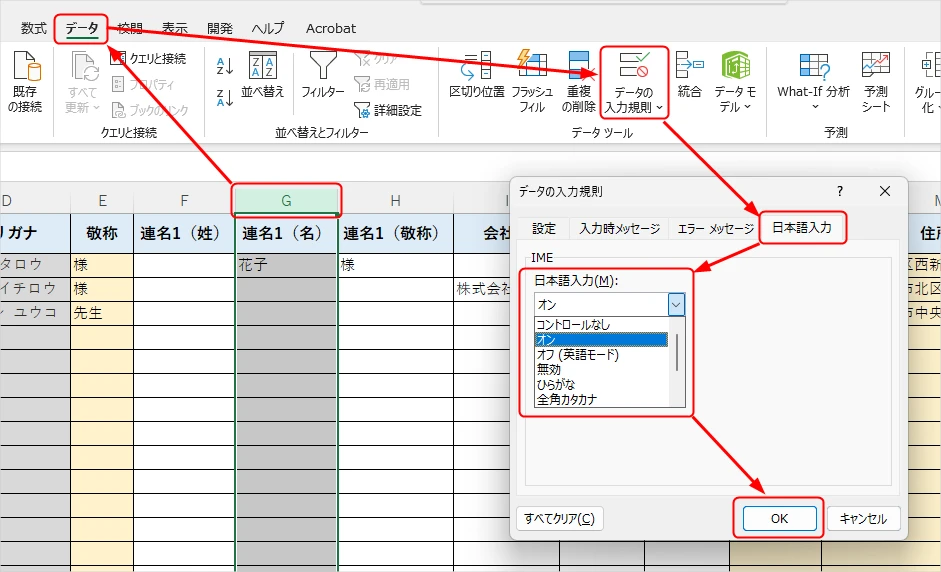Click the OK button
The height and width of the screenshot is (572, 941).
click(x=780, y=519)
